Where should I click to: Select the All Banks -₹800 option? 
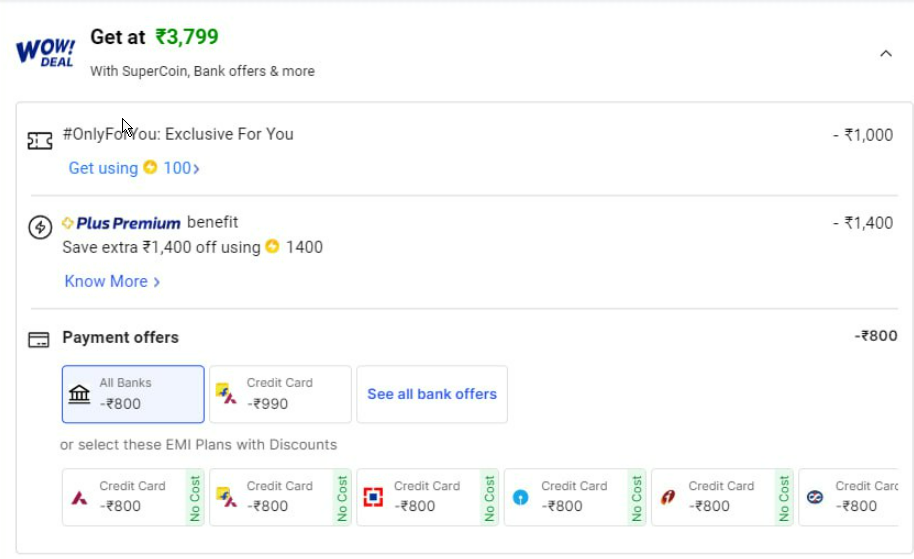133,394
